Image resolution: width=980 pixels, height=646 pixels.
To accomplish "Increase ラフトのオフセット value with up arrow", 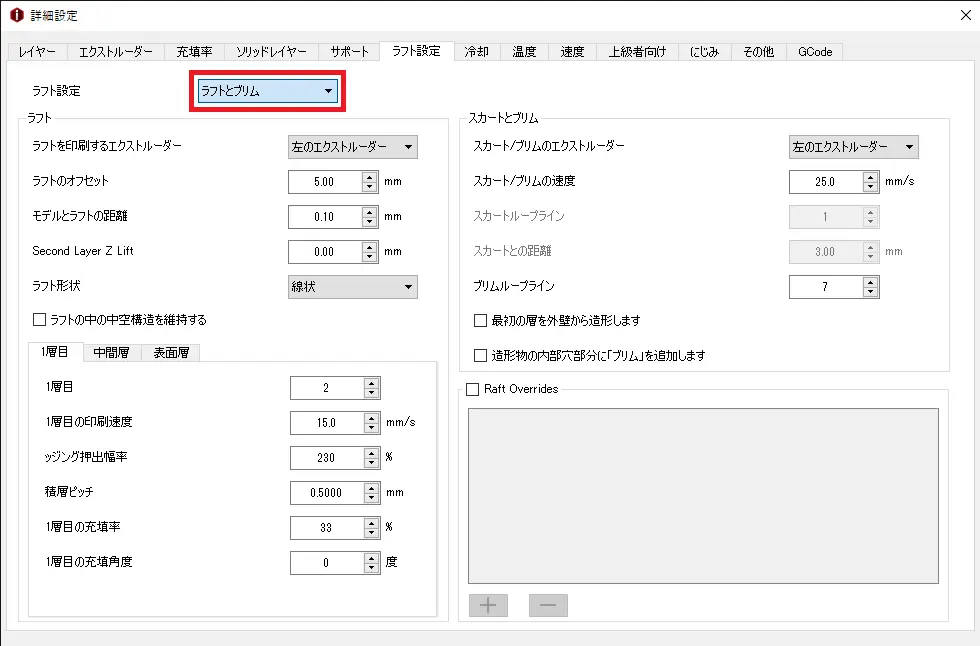I will (370, 177).
